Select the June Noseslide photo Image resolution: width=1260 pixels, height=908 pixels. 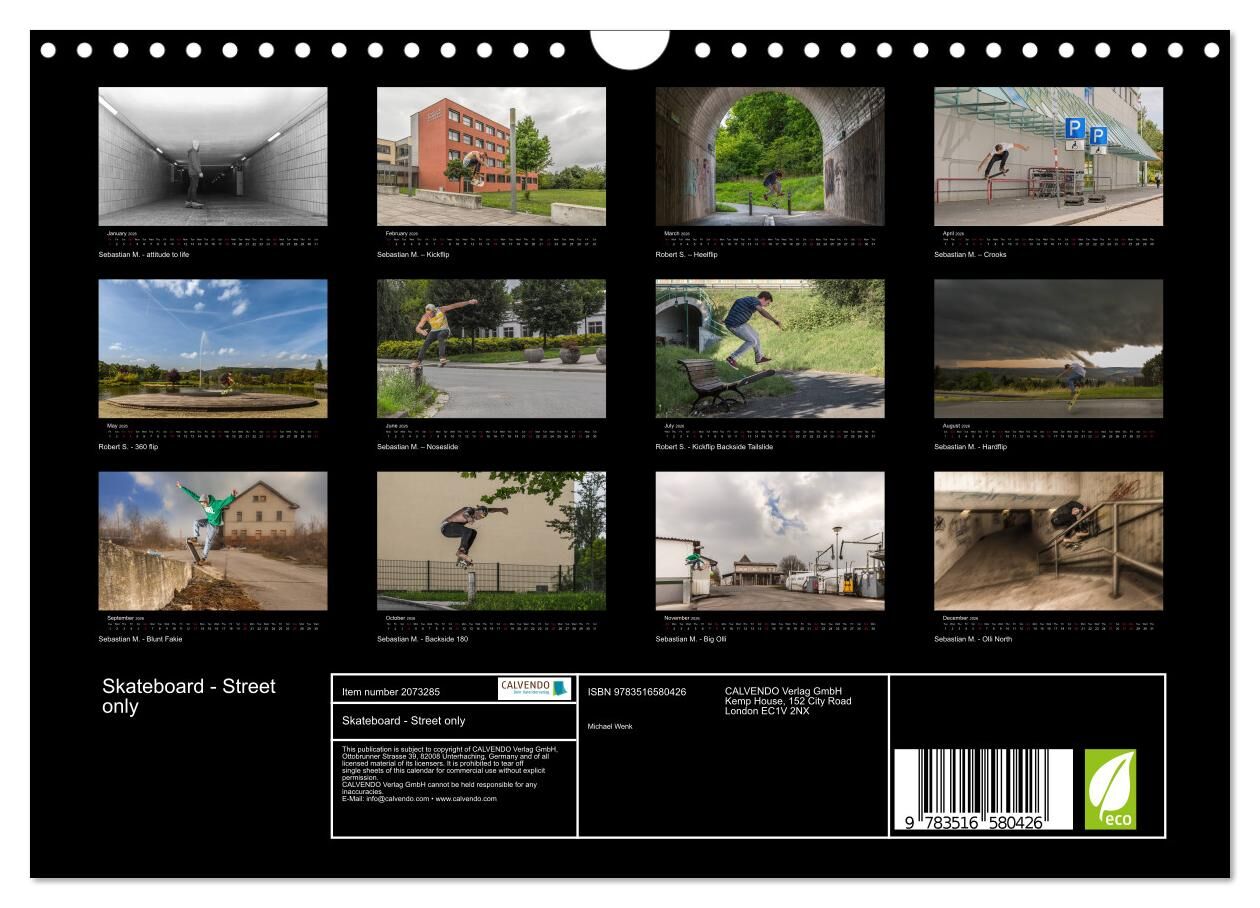click(491, 348)
